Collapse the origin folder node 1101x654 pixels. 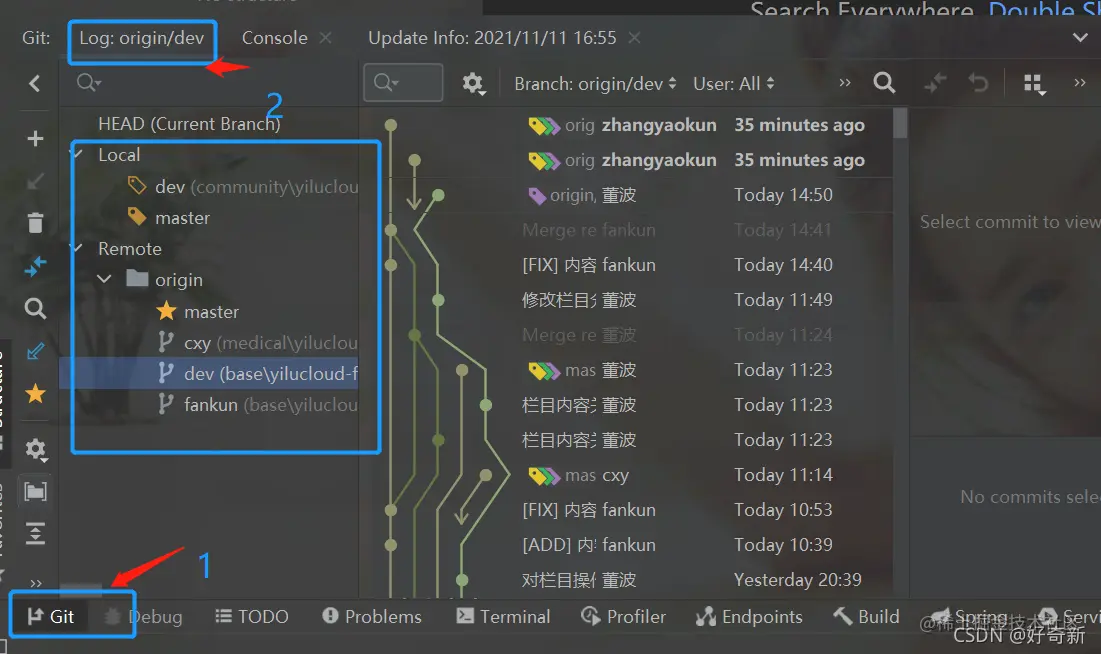105,279
